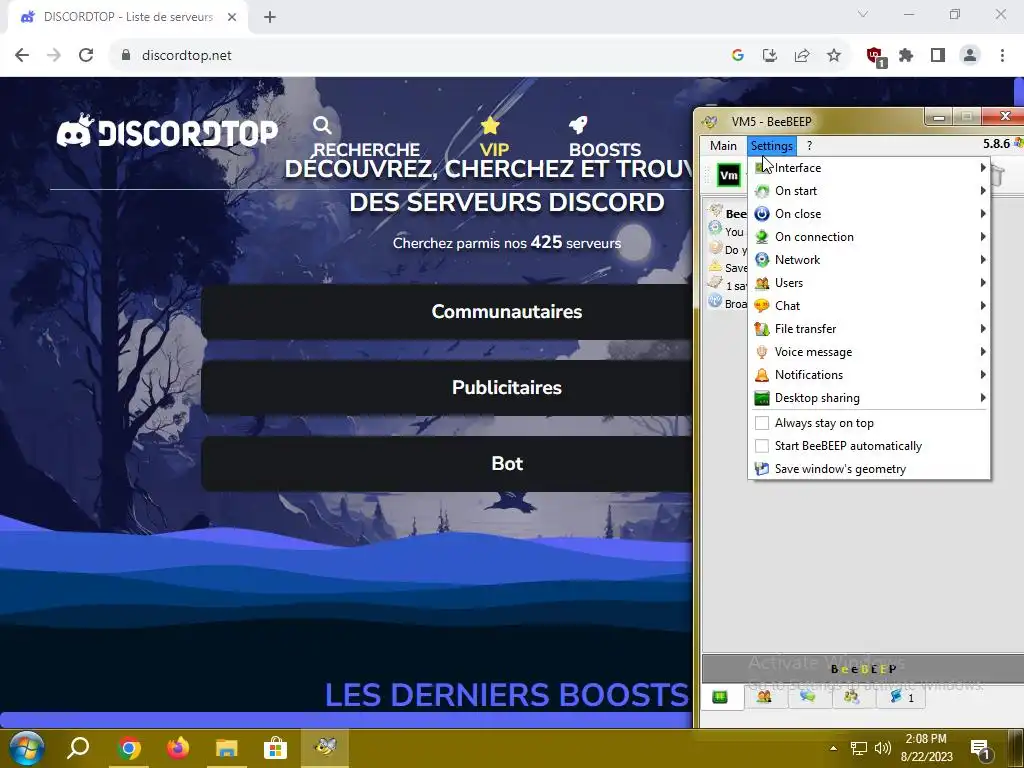Expand the Notifications submenu arrow
1024x768 pixels.
point(982,375)
